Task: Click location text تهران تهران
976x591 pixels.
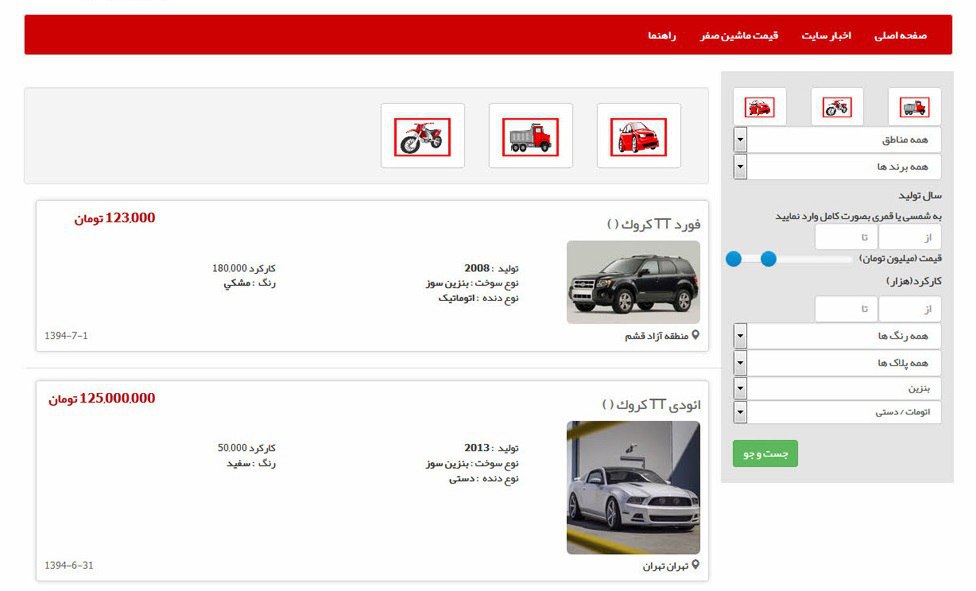Action: click(x=665, y=566)
